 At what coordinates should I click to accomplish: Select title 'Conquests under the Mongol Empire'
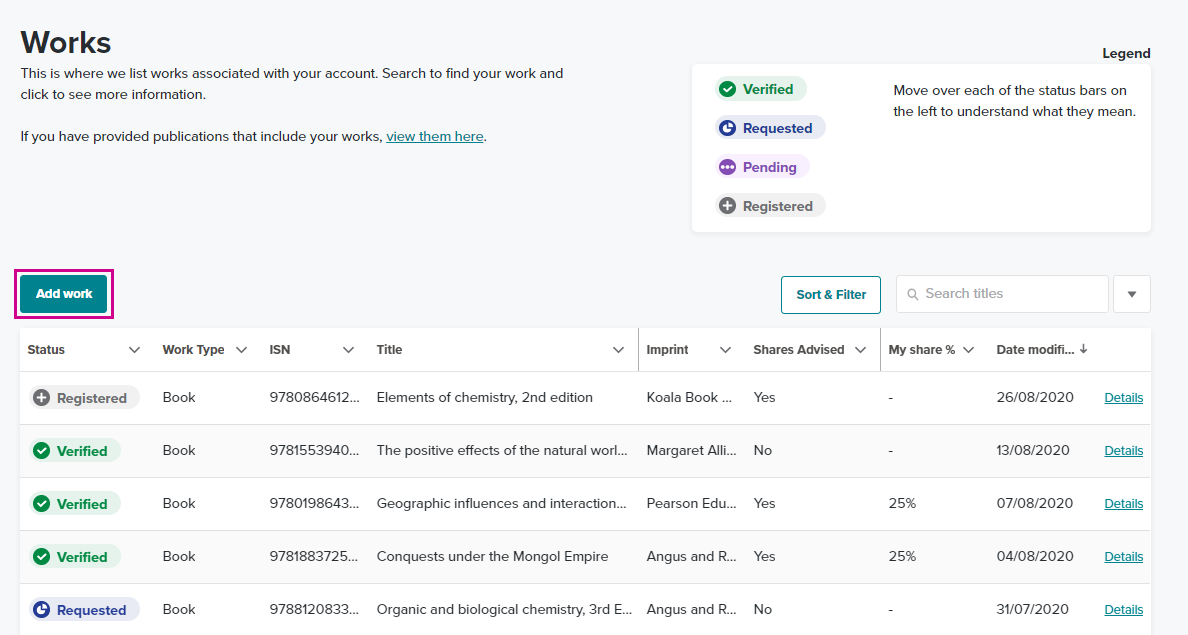click(492, 557)
